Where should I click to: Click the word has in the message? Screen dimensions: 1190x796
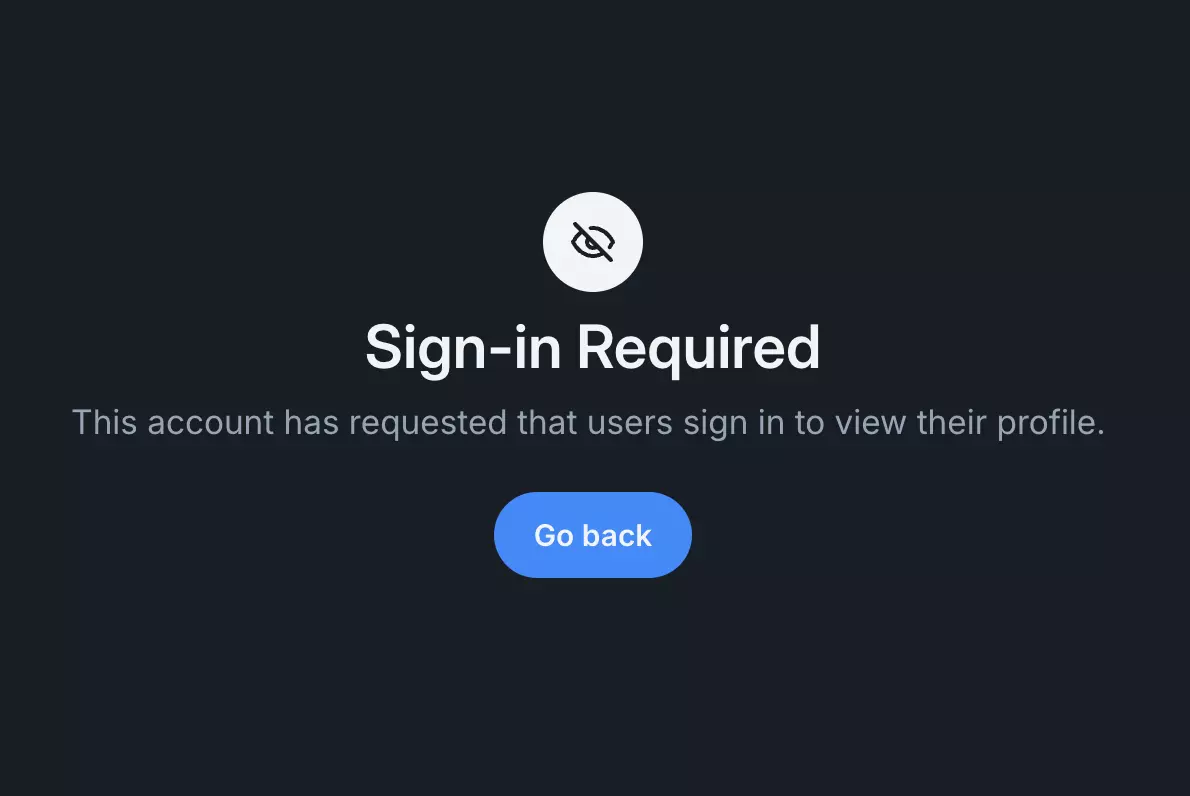coord(311,423)
